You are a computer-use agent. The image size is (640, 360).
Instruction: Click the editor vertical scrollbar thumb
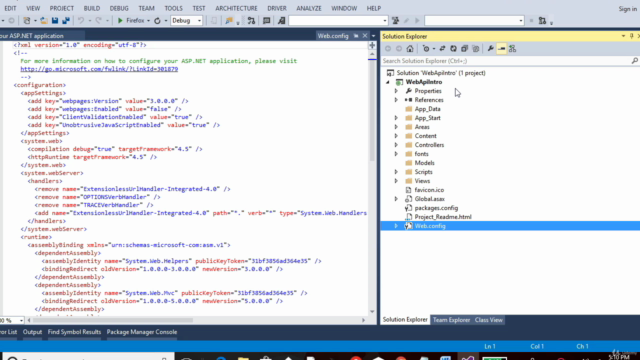[x=372, y=110]
